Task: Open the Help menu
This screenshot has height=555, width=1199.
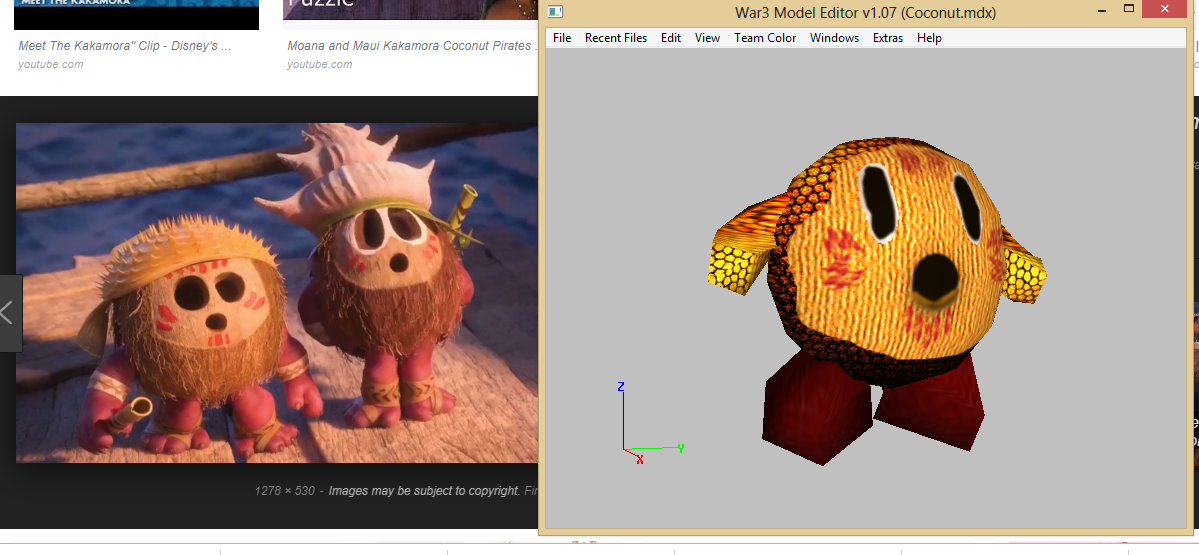Action: 929,37
